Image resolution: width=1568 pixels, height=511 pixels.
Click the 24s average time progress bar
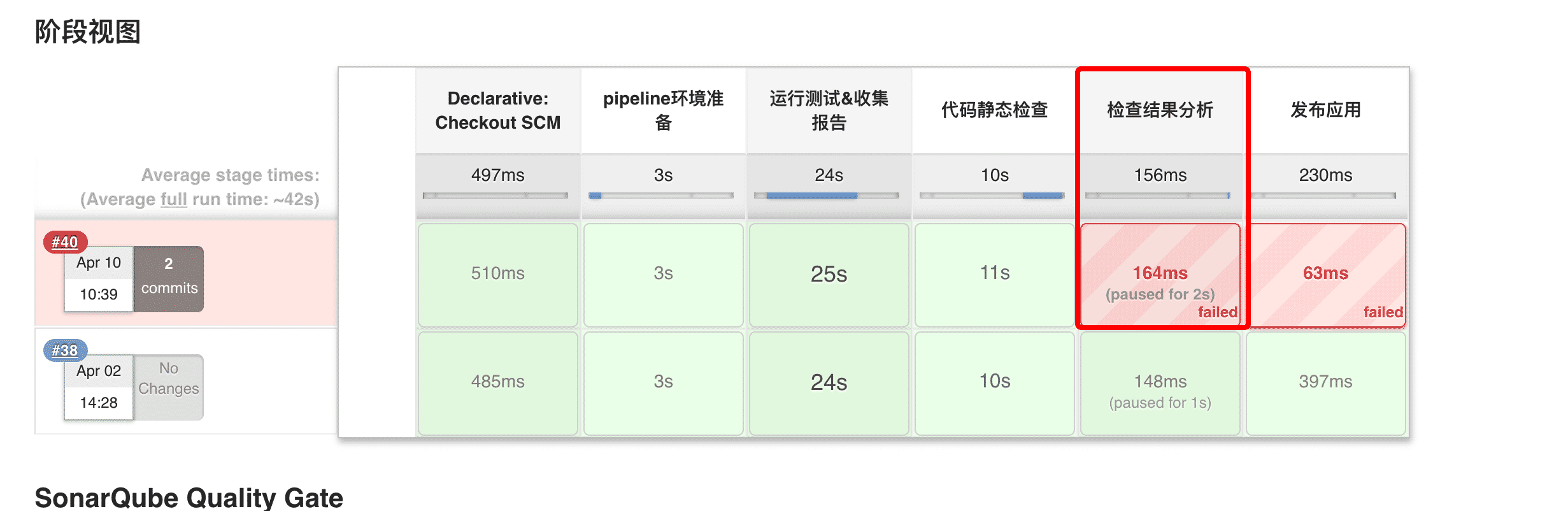(x=826, y=196)
